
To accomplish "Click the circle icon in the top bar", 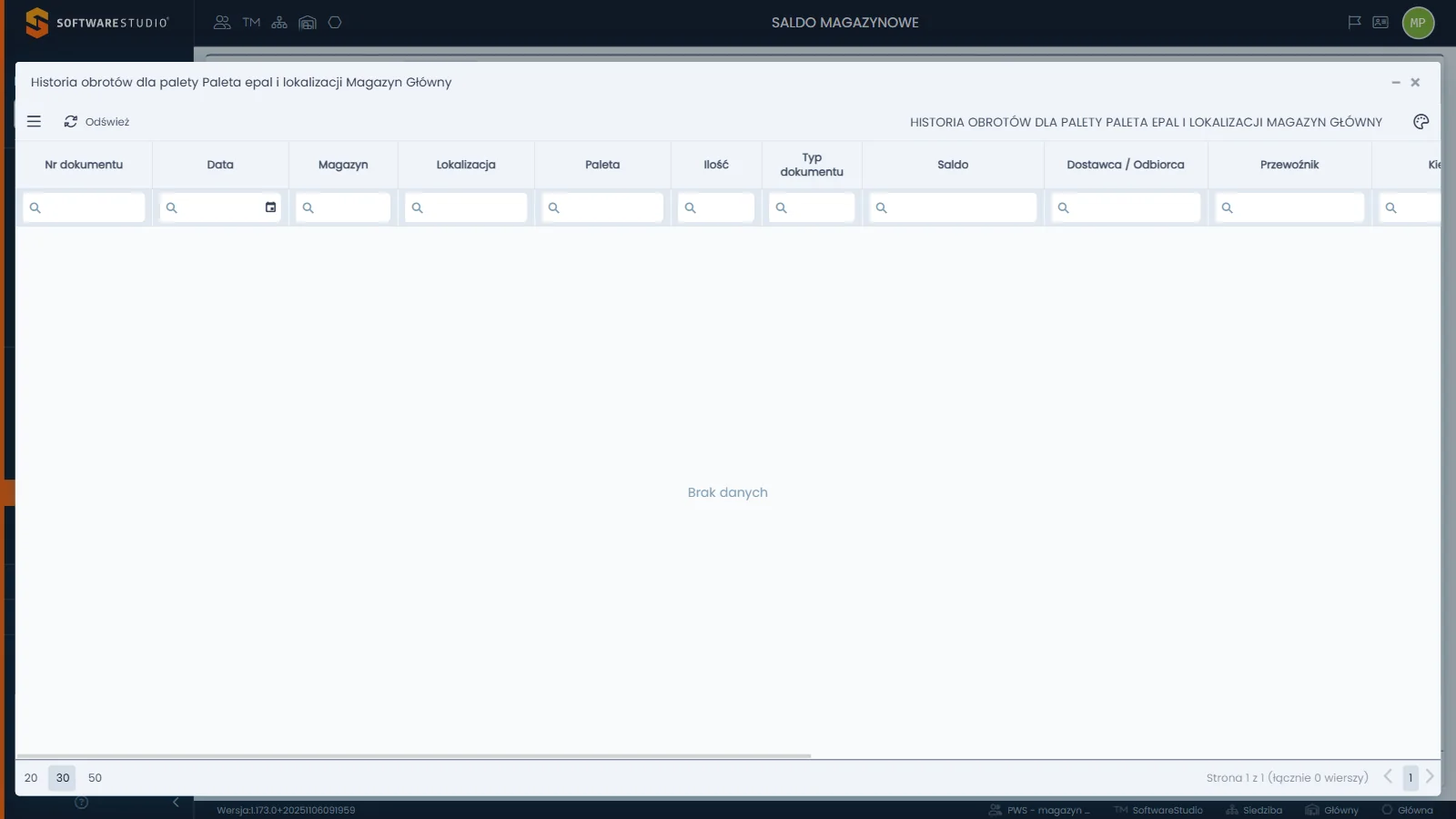I will point(335,23).
